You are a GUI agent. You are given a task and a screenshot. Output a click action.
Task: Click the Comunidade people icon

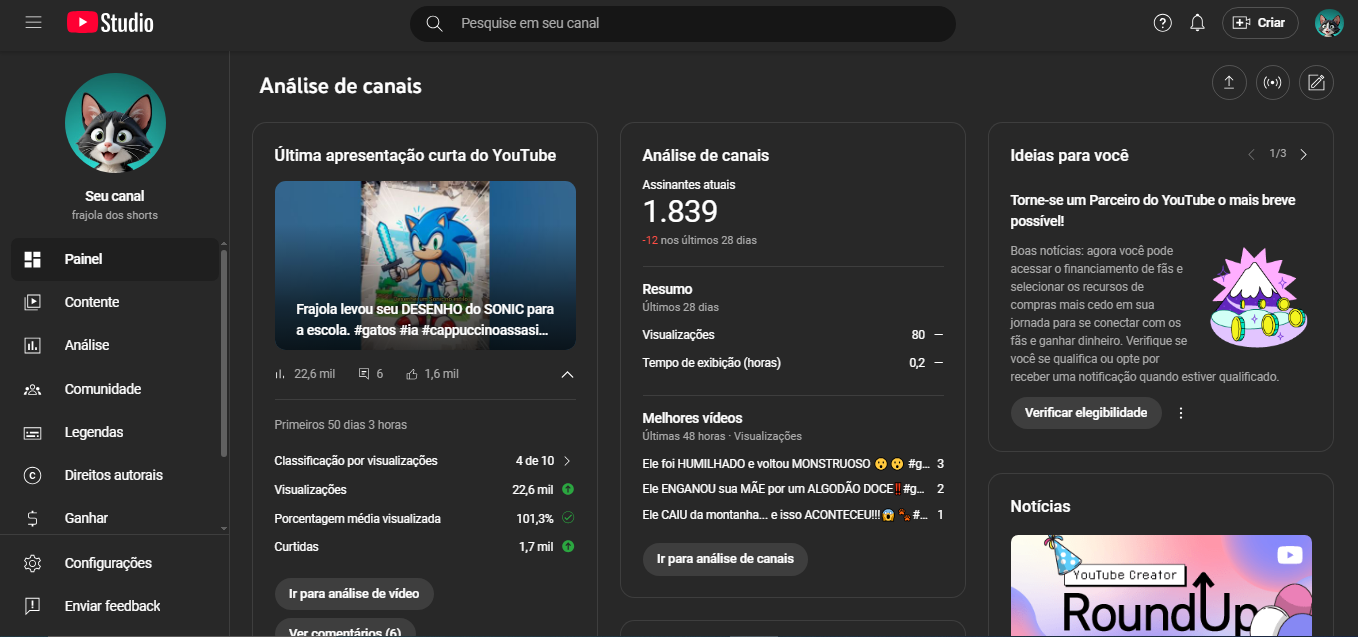pyautogui.click(x=33, y=389)
